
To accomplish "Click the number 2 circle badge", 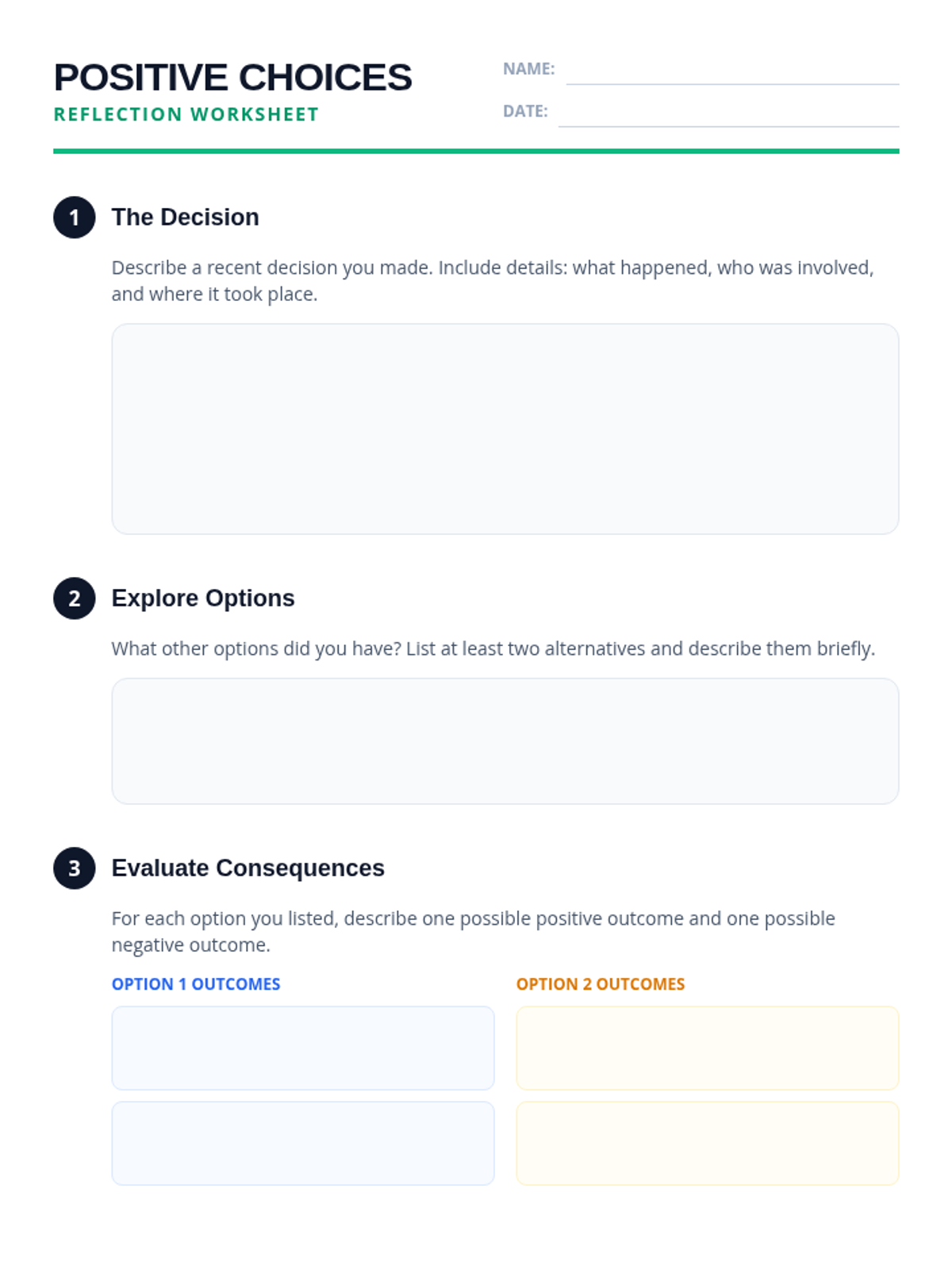I will (x=75, y=598).
